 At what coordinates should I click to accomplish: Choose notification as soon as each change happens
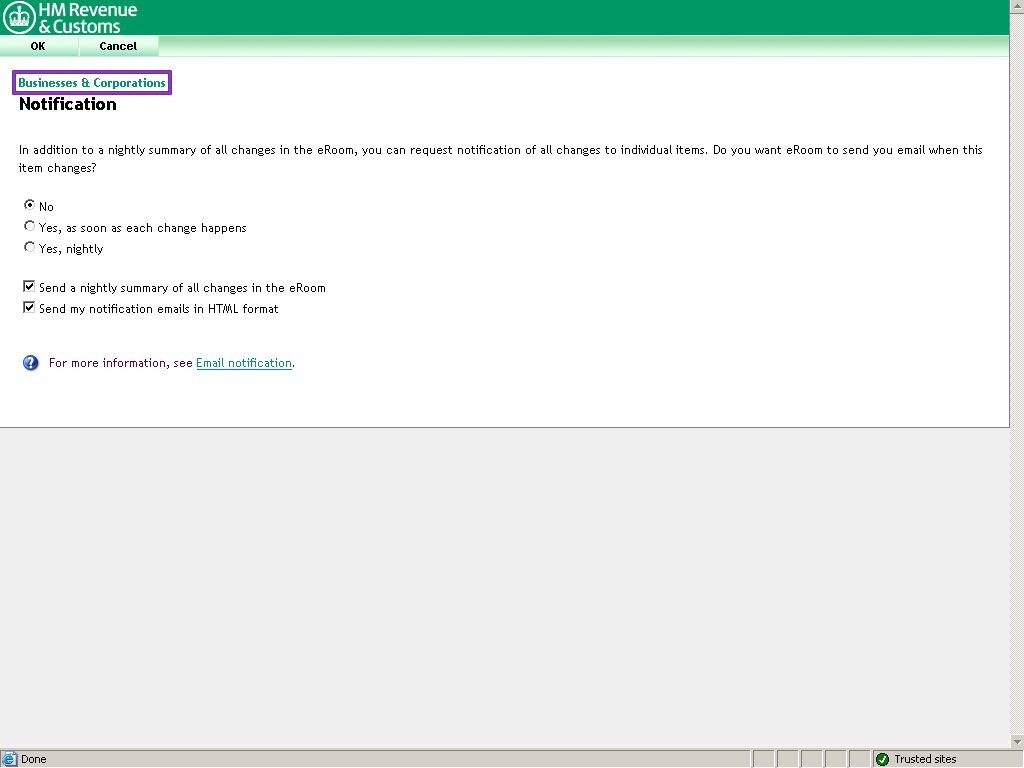(29, 226)
